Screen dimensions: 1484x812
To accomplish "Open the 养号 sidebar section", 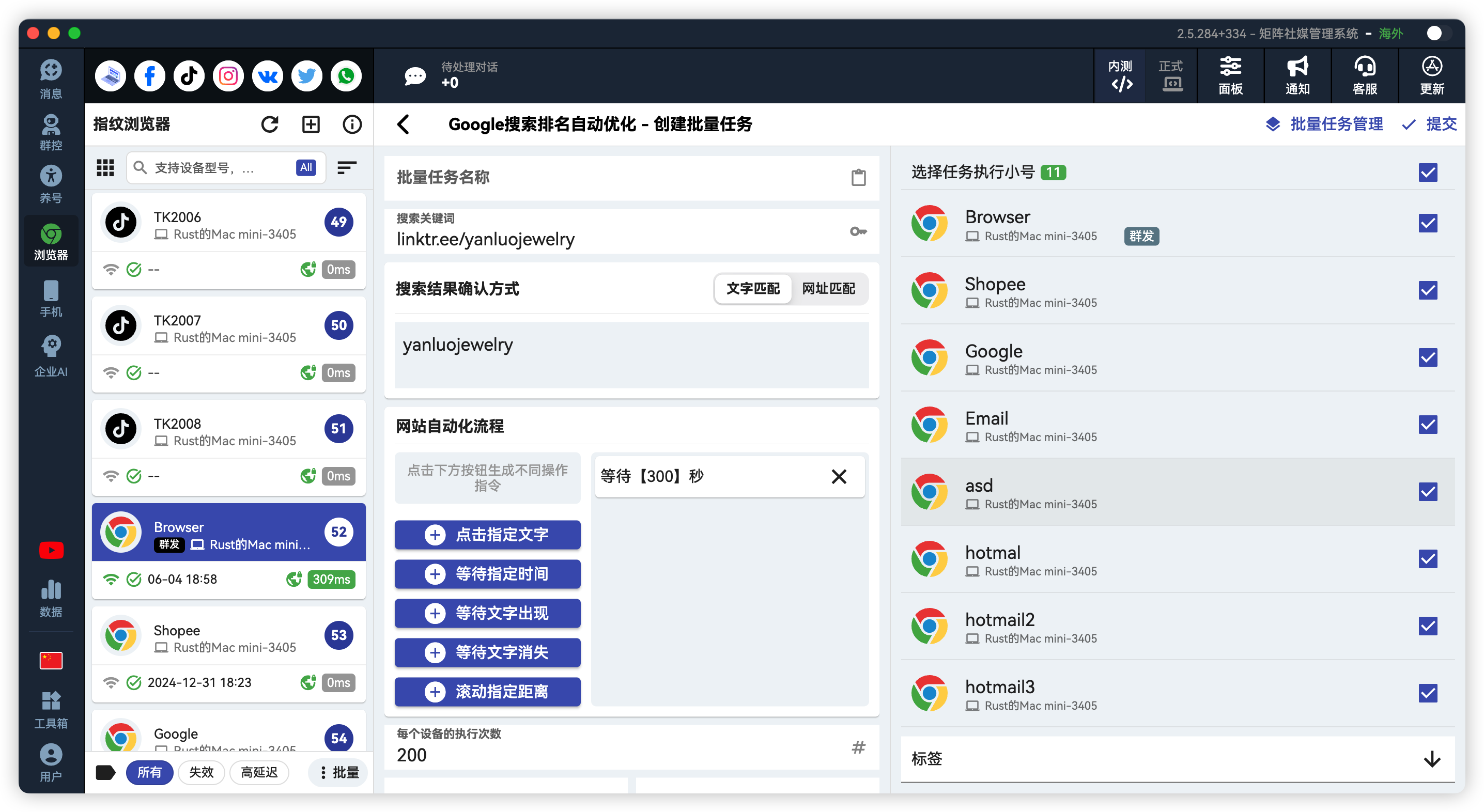I will pos(51,184).
